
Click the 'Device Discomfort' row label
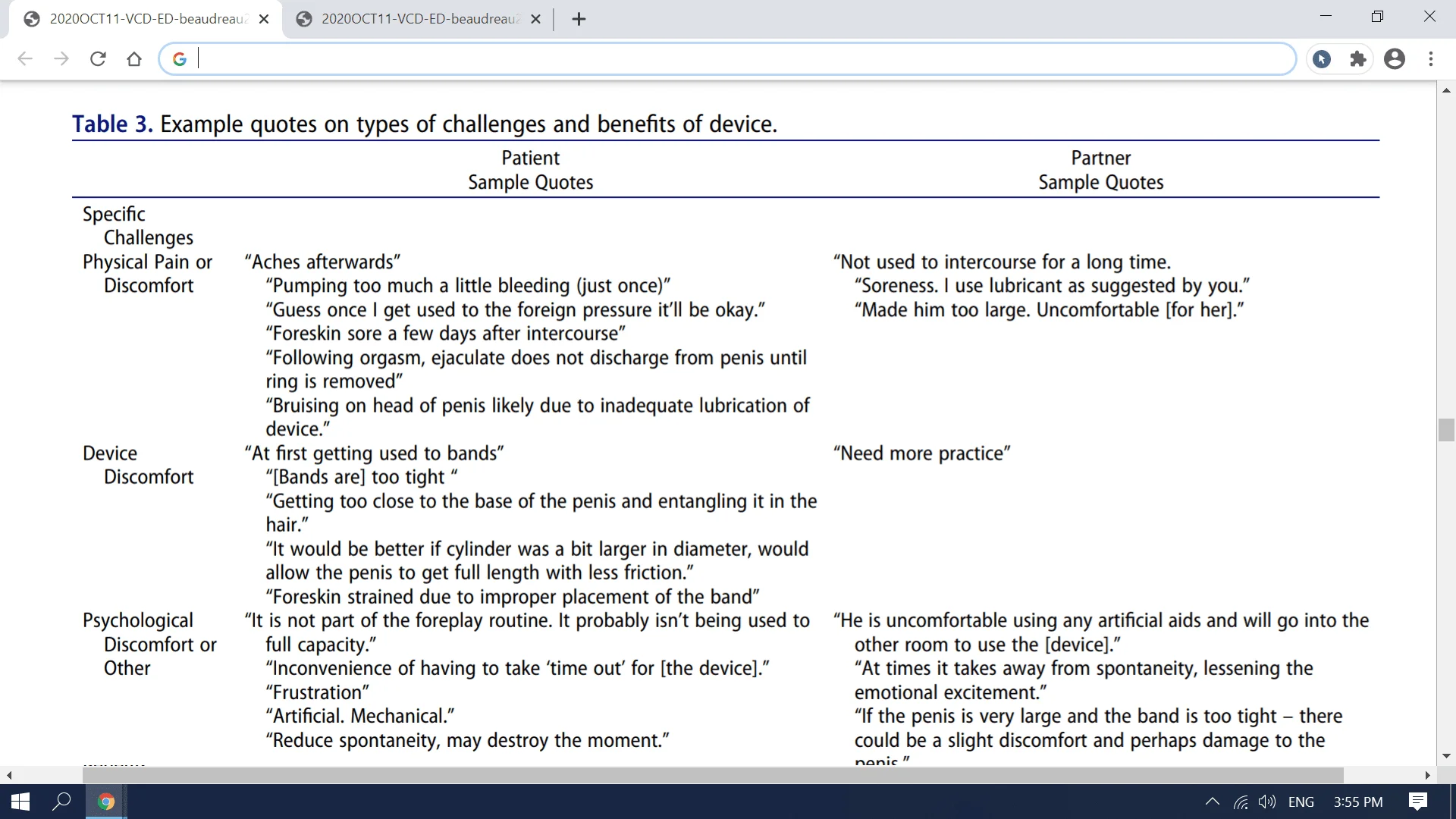point(138,465)
